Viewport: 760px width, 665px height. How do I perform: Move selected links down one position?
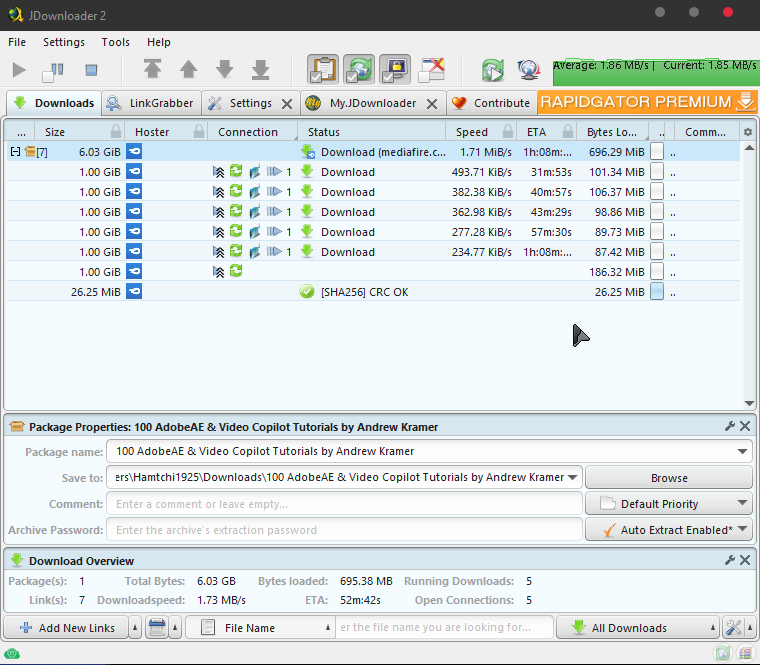[x=224, y=69]
